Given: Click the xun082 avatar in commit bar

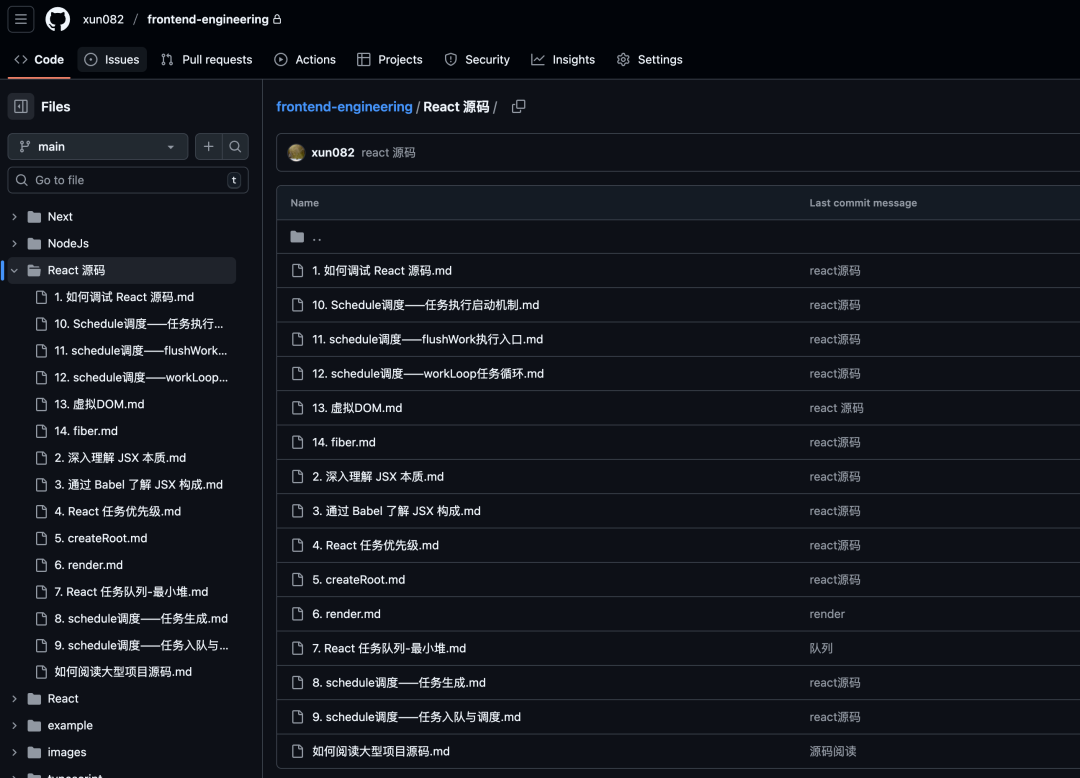Looking at the screenshot, I should pos(297,153).
